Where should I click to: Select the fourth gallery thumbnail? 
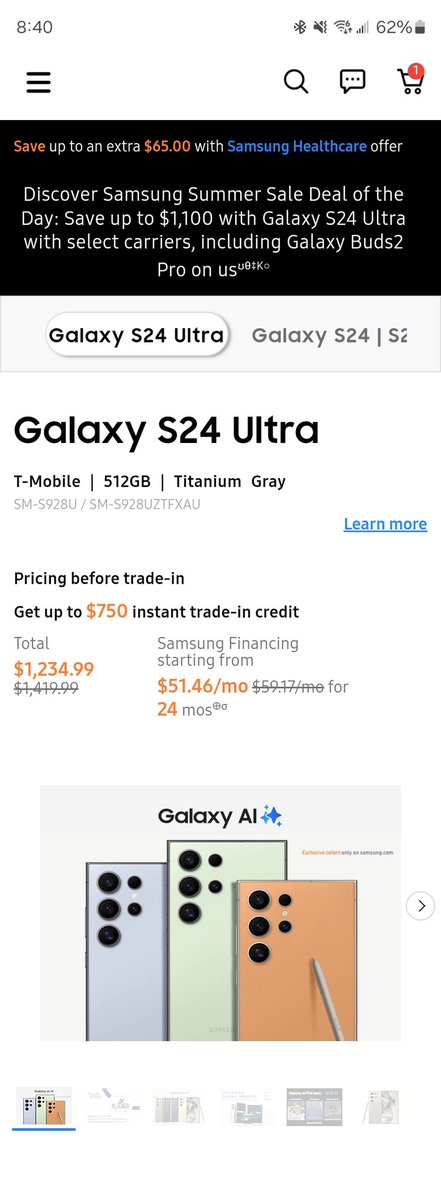point(247,1107)
